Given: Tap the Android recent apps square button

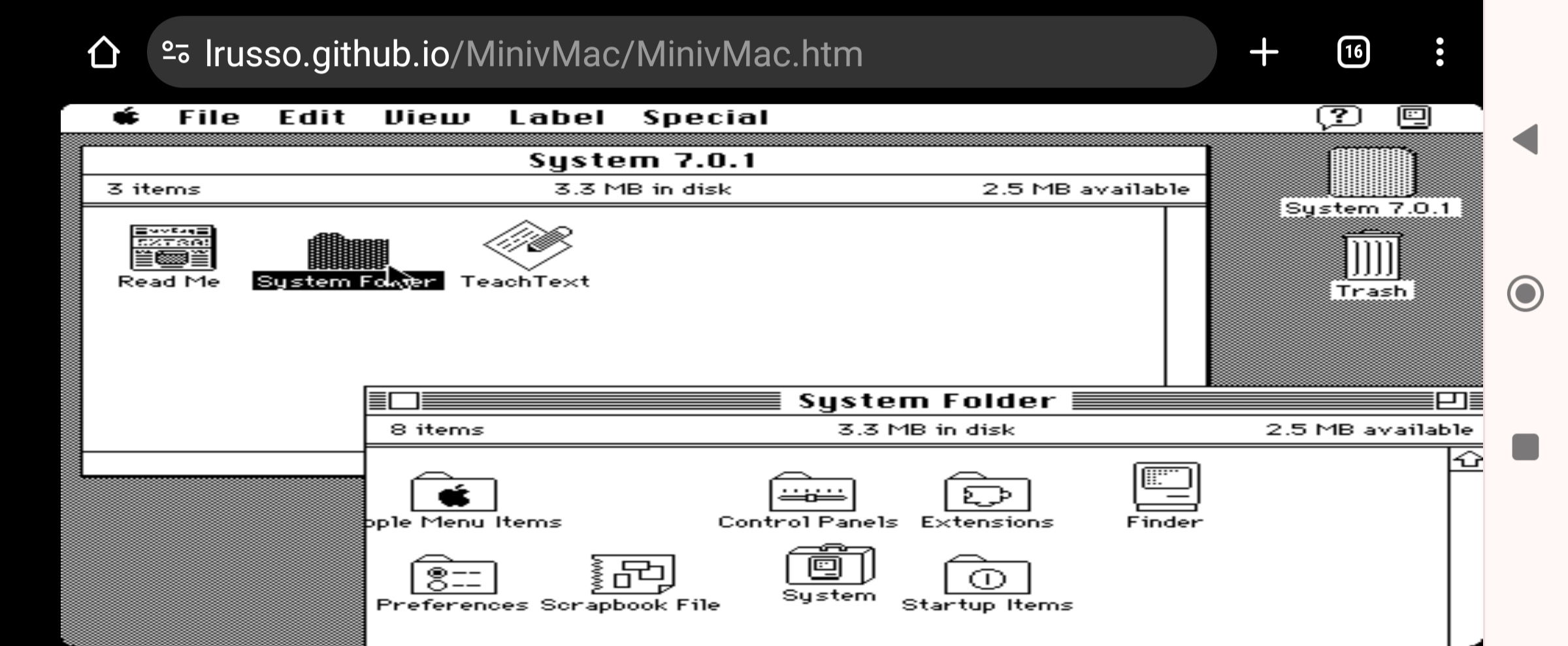Looking at the screenshot, I should point(1526,447).
